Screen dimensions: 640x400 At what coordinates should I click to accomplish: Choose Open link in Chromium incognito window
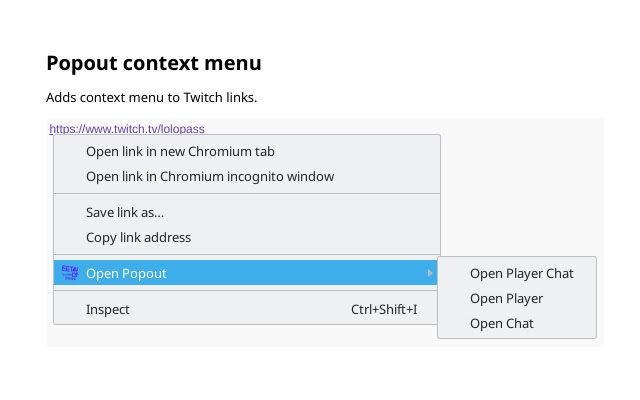(x=210, y=177)
